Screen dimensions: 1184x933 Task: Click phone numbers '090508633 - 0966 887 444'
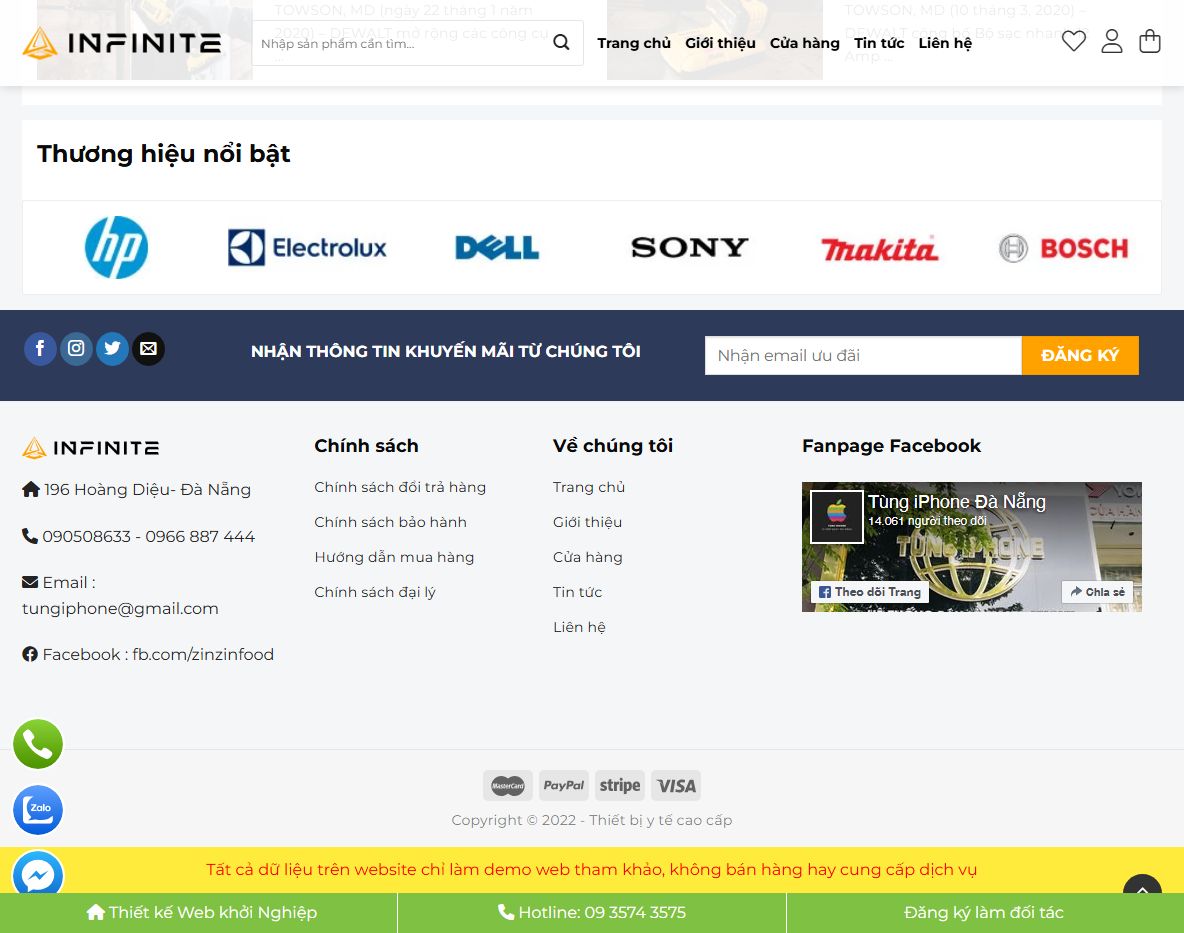click(149, 536)
